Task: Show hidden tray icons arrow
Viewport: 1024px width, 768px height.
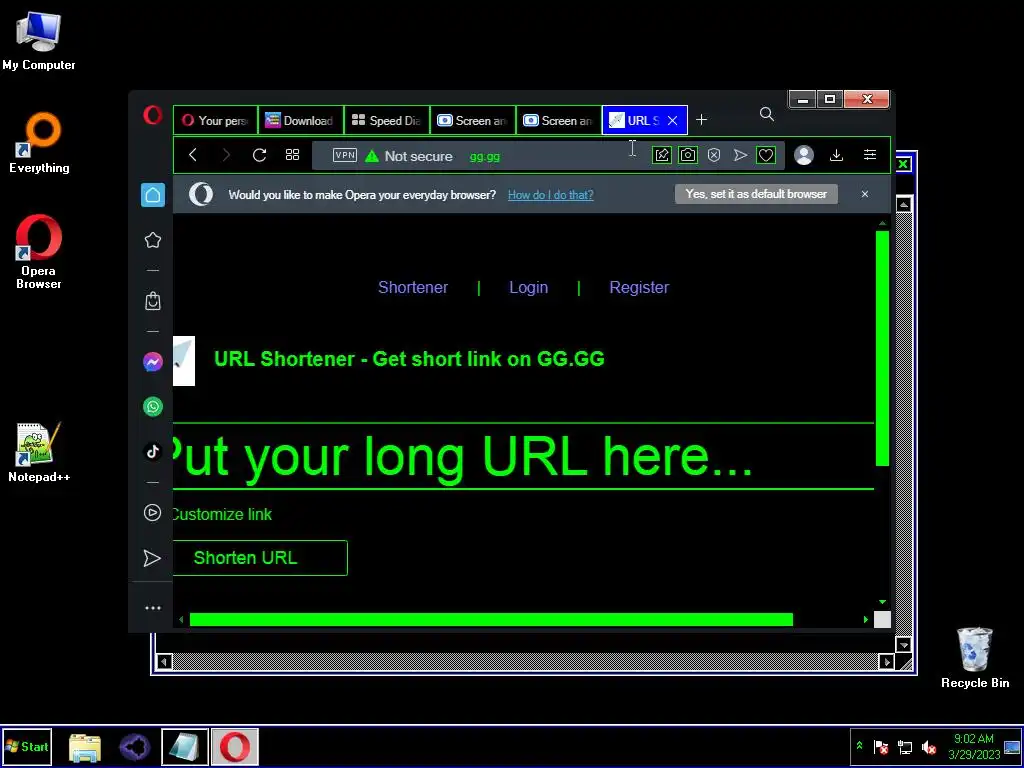Action: click(859, 746)
